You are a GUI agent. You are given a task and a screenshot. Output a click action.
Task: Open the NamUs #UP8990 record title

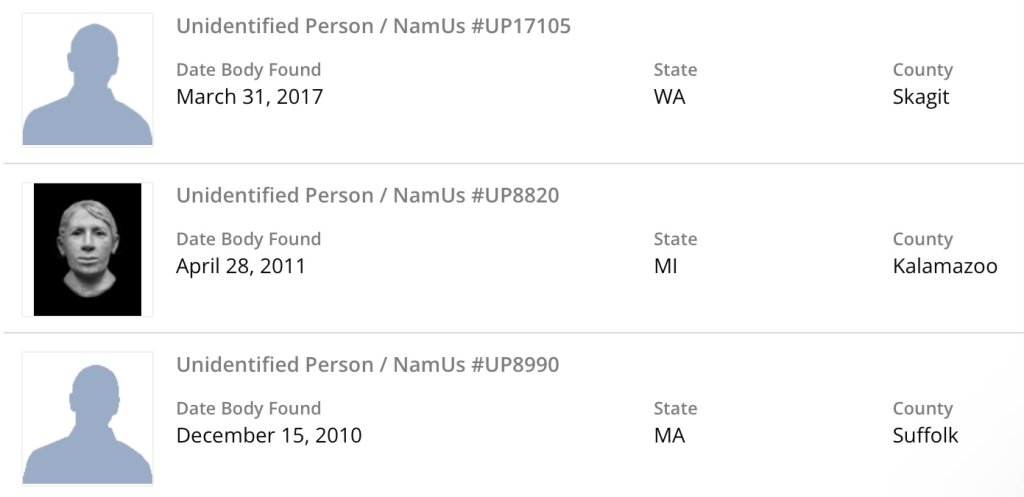367,365
